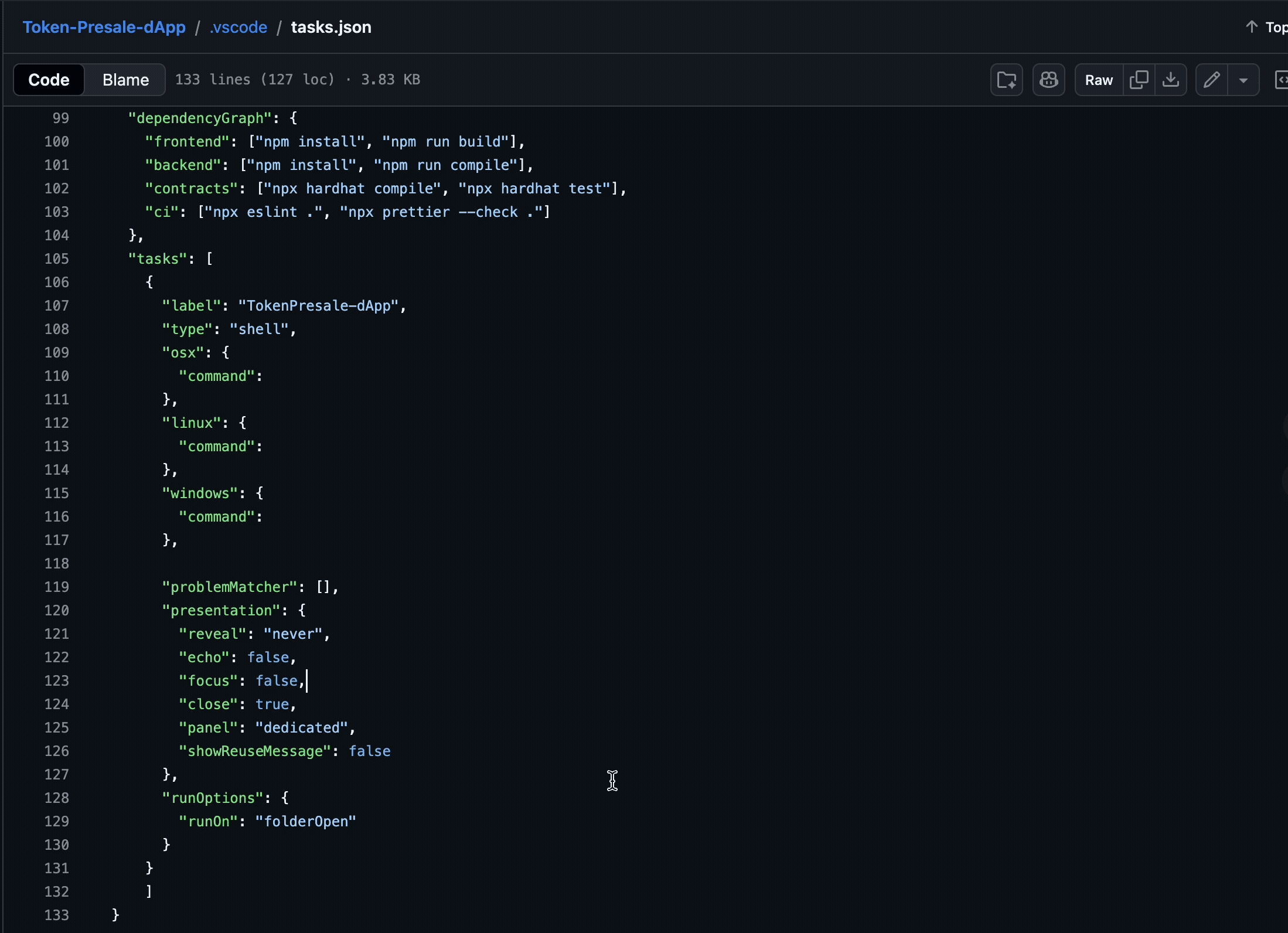Click the tasks.json filename in breadcrumb
Viewport: 1288px width, 933px height.
pyautogui.click(x=330, y=28)
